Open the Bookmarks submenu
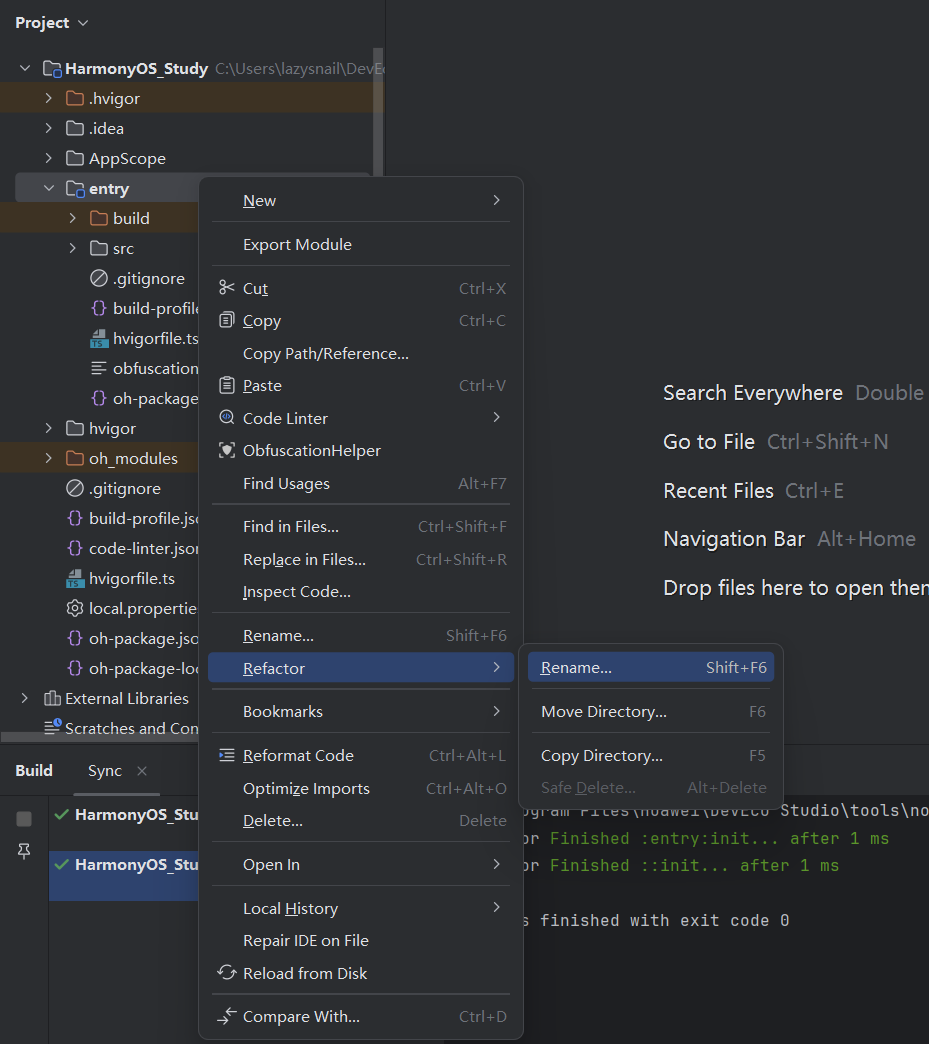This screenshot has width=929, height=1044. click(x=360, y=711)
